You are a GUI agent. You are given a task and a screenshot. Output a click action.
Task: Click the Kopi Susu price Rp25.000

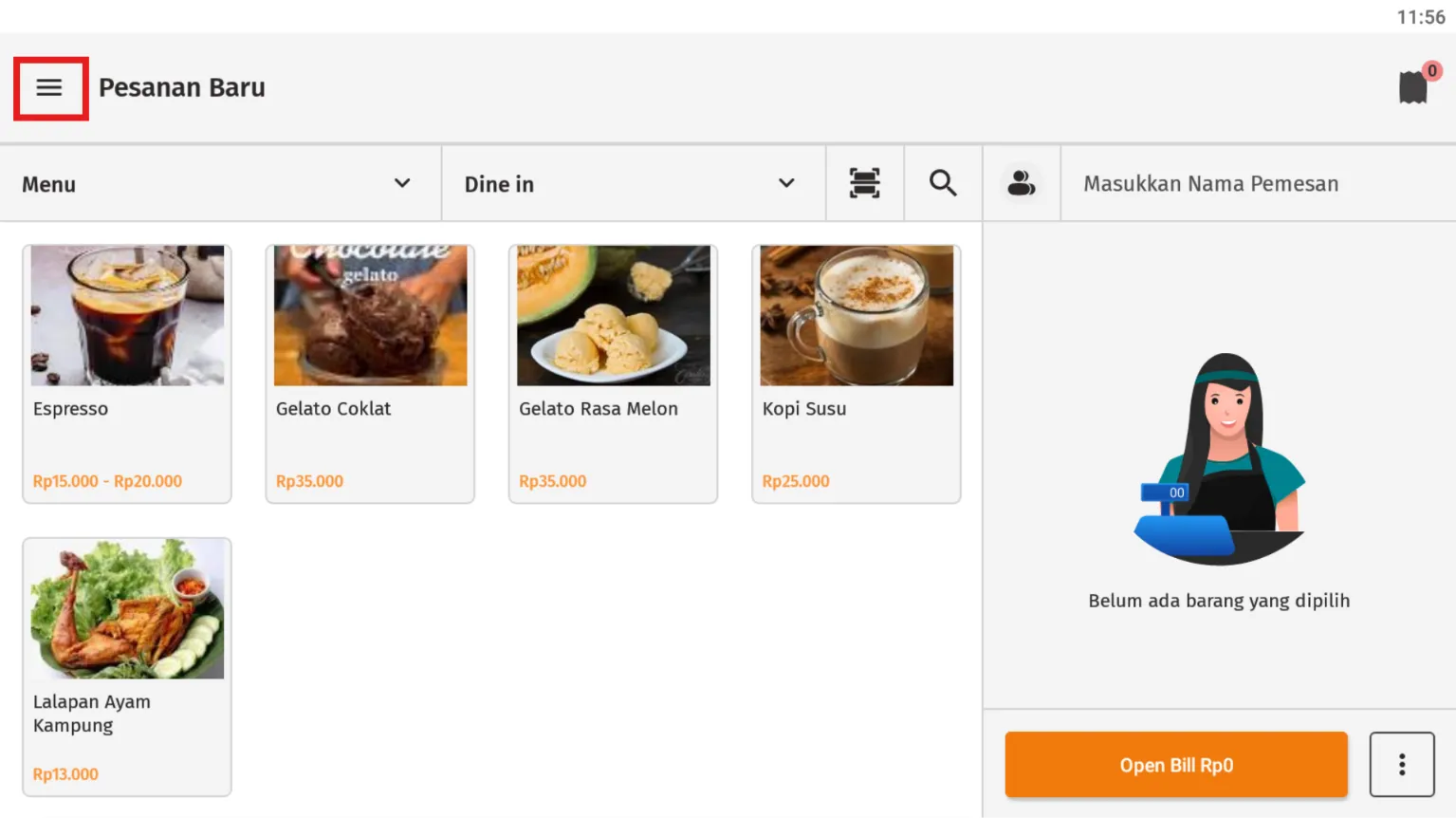[x=796, y=481]
